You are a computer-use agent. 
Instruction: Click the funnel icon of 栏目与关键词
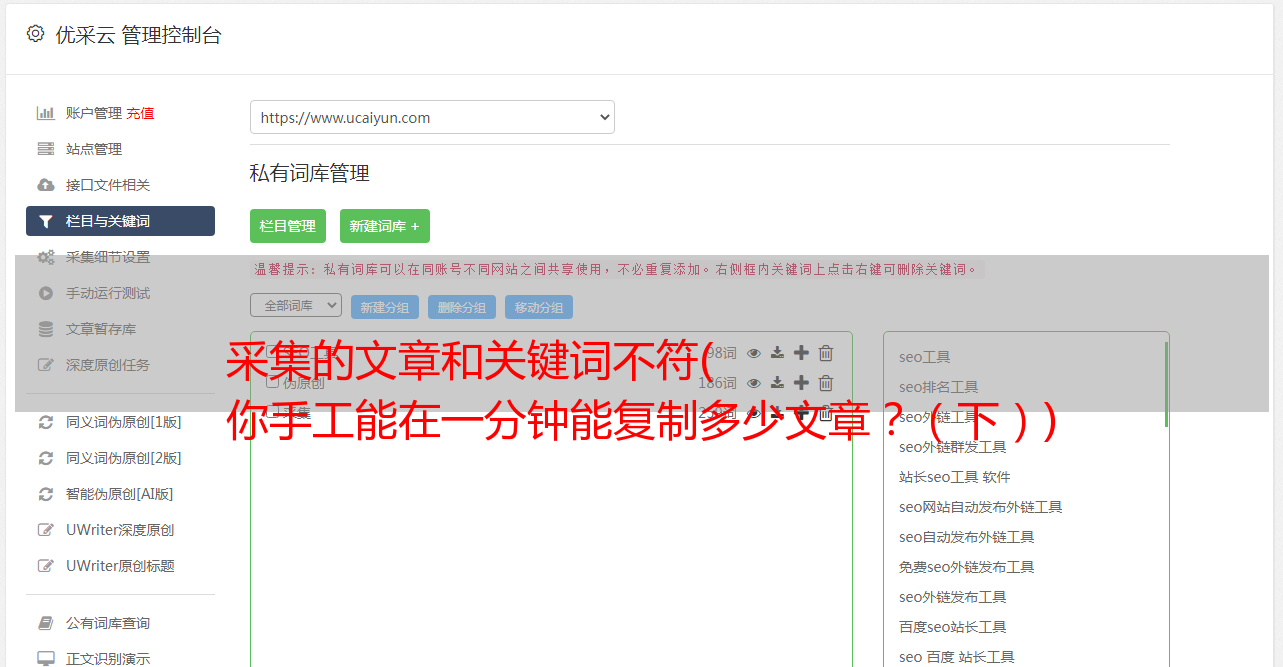46,221
